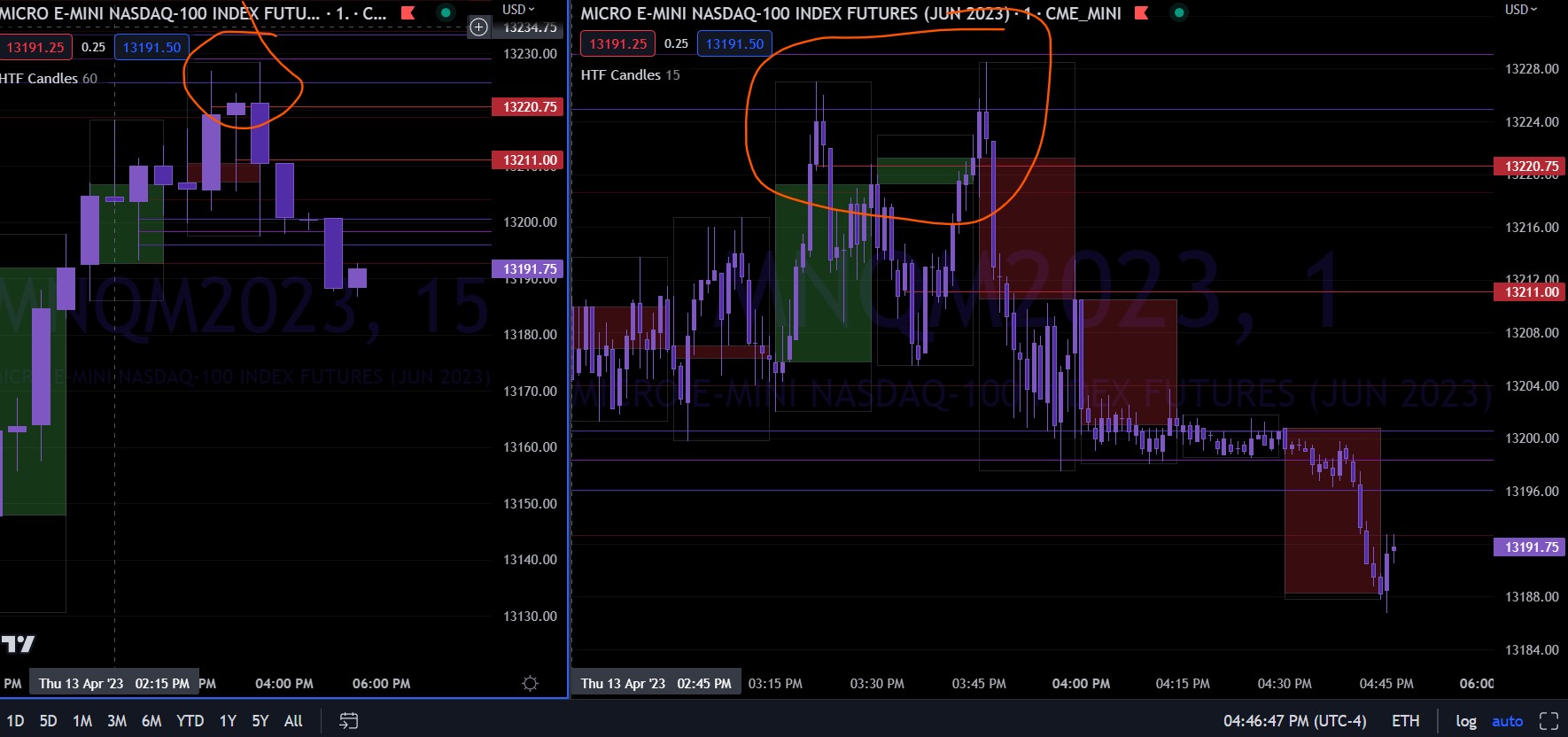Open the go-to-date calendar icon

pos(348,721)
